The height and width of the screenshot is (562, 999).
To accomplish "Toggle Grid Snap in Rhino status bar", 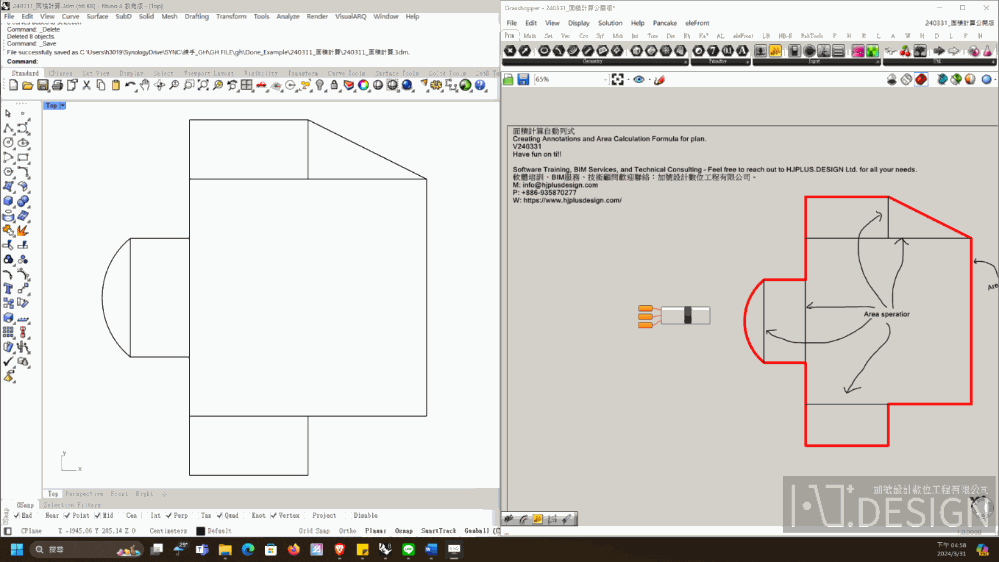I will (x=314, y=531).
